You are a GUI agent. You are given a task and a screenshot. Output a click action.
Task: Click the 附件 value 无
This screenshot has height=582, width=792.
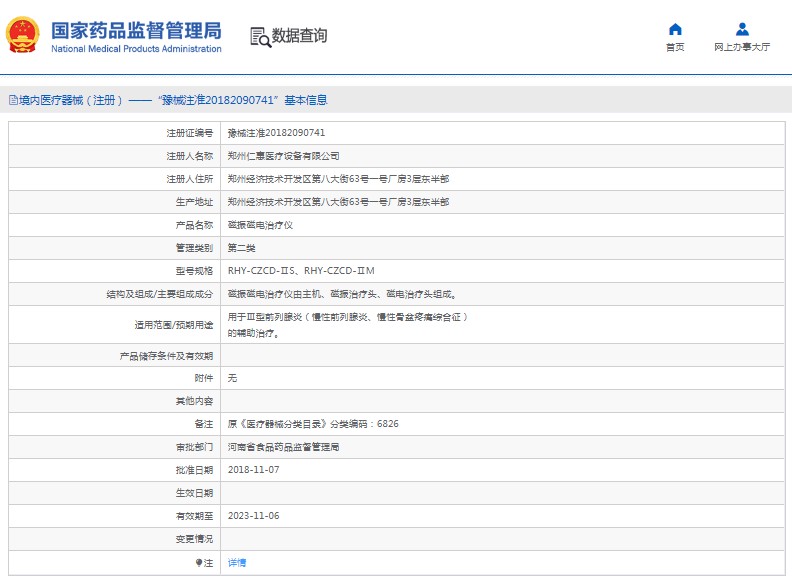tap(232, 378)
